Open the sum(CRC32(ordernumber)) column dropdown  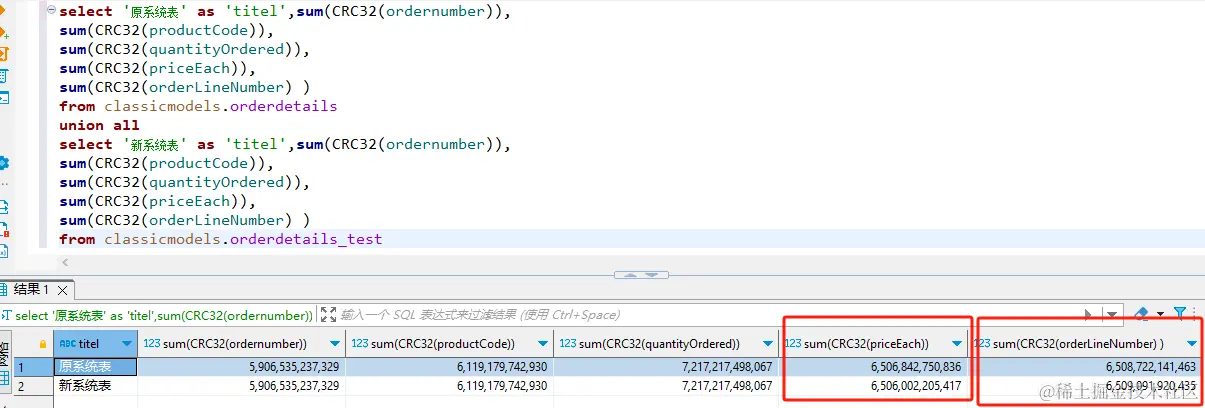click(335, 344)
